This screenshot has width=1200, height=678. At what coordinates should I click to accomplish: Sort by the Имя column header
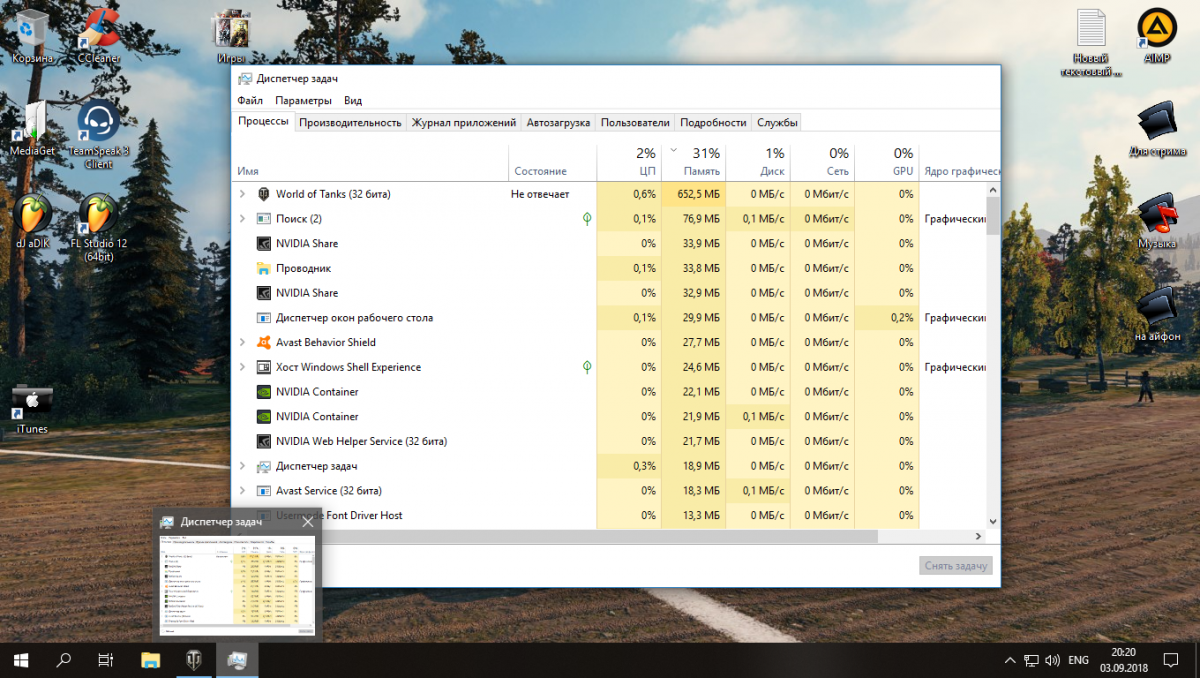tap(370, 163)
